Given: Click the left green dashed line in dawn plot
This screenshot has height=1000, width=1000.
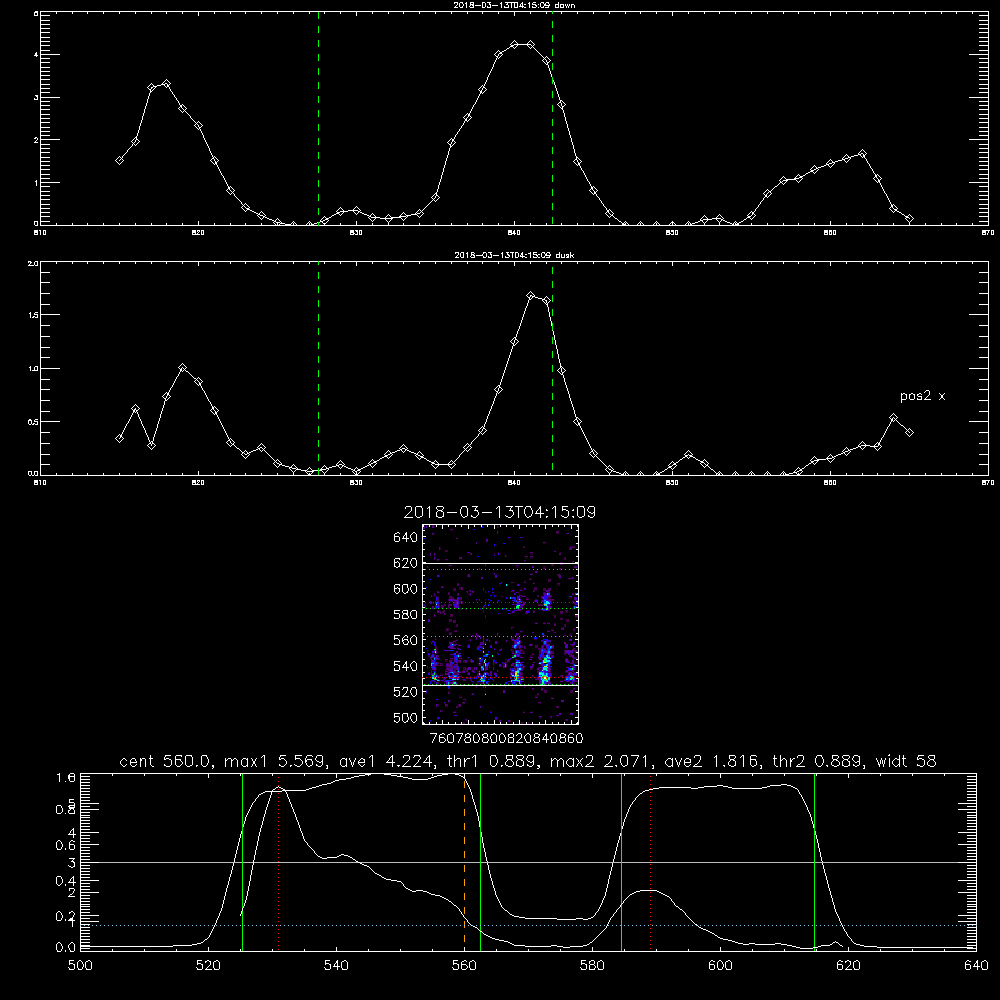Looking at the screenshot, I should [318, 118].
